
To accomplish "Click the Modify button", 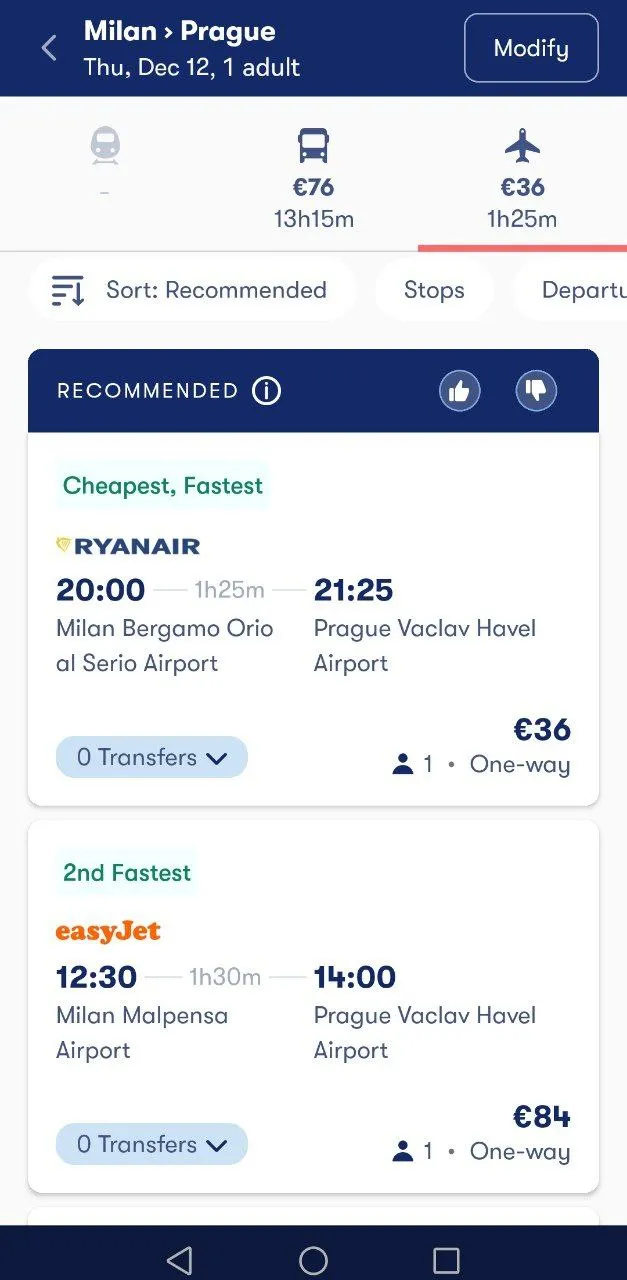I will pos(531,48).
